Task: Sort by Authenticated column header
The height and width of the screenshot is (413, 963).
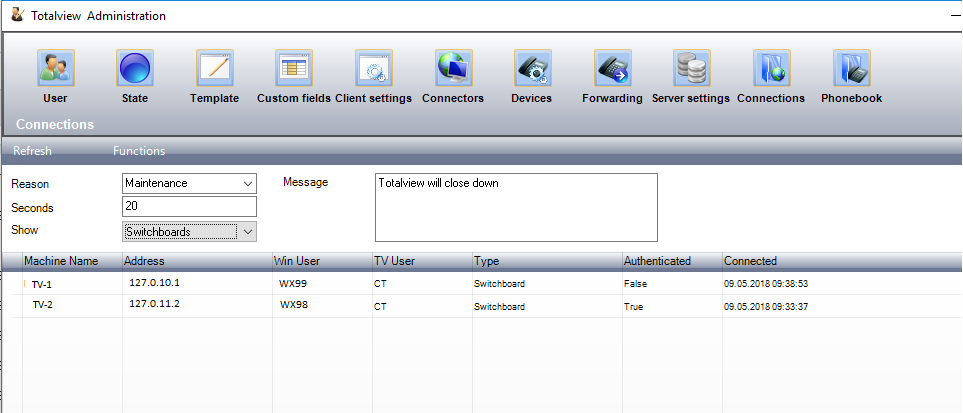Action: 673,261
